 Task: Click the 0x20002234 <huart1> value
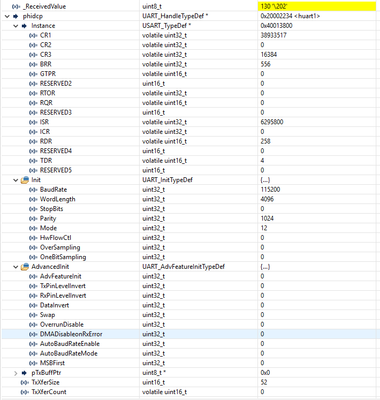290,16
